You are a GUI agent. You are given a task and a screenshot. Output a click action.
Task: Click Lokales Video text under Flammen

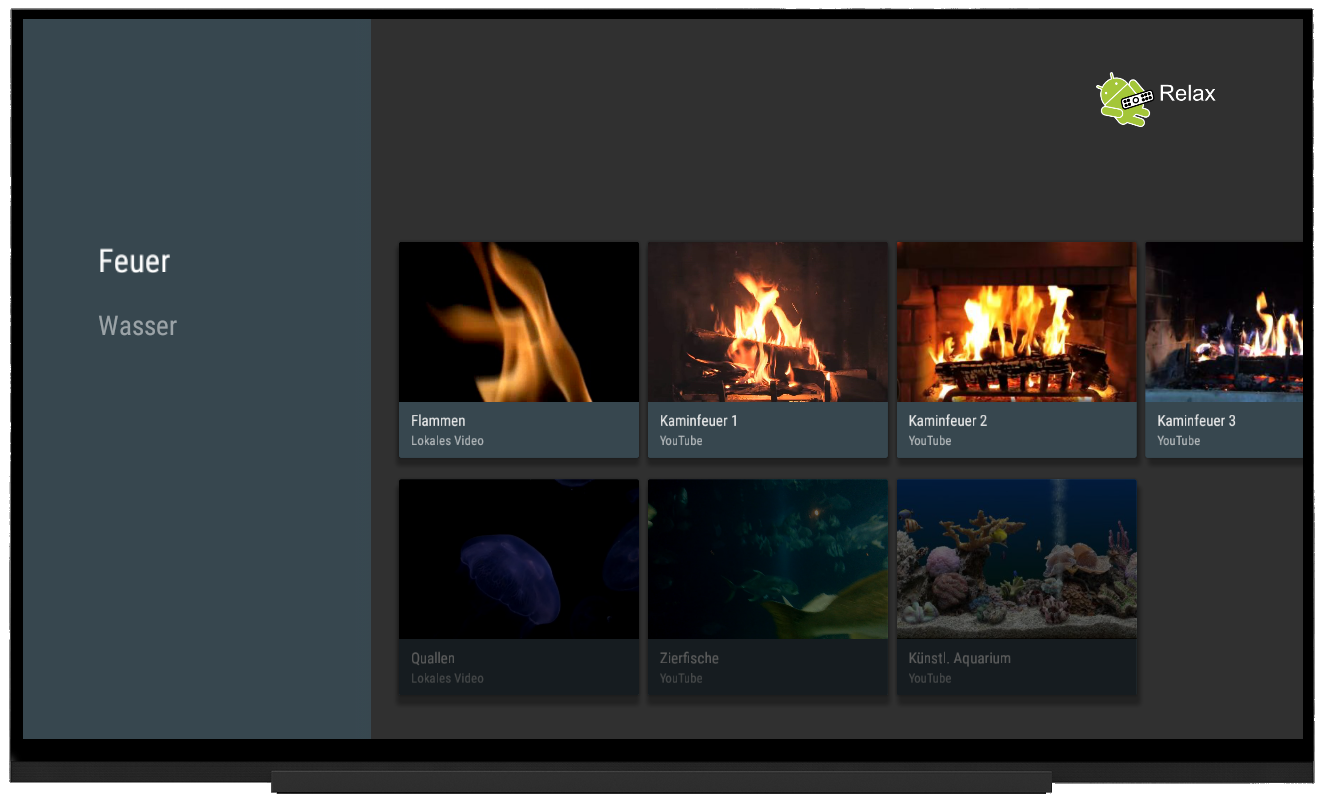click(447, 441)
